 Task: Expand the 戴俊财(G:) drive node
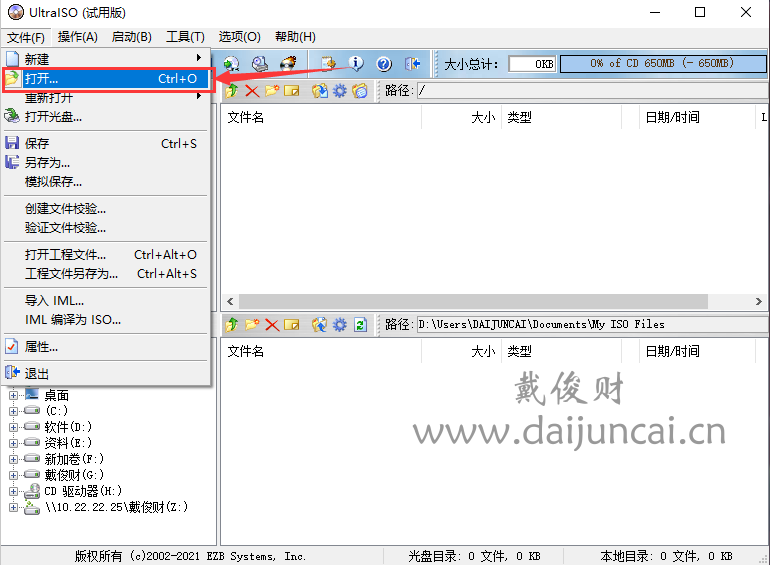[13, 475]
